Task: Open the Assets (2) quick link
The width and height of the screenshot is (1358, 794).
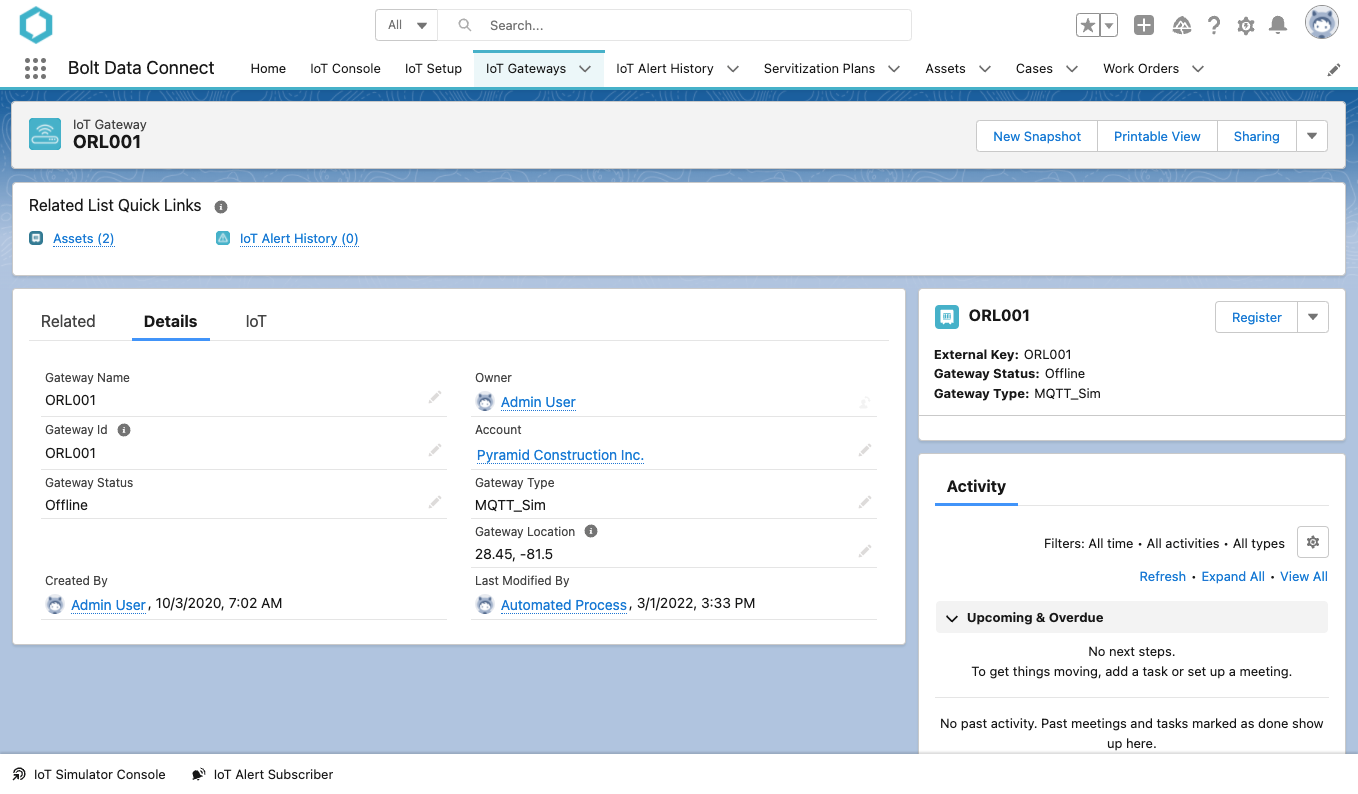Action: pyautogui.click(x=84, y=238)
